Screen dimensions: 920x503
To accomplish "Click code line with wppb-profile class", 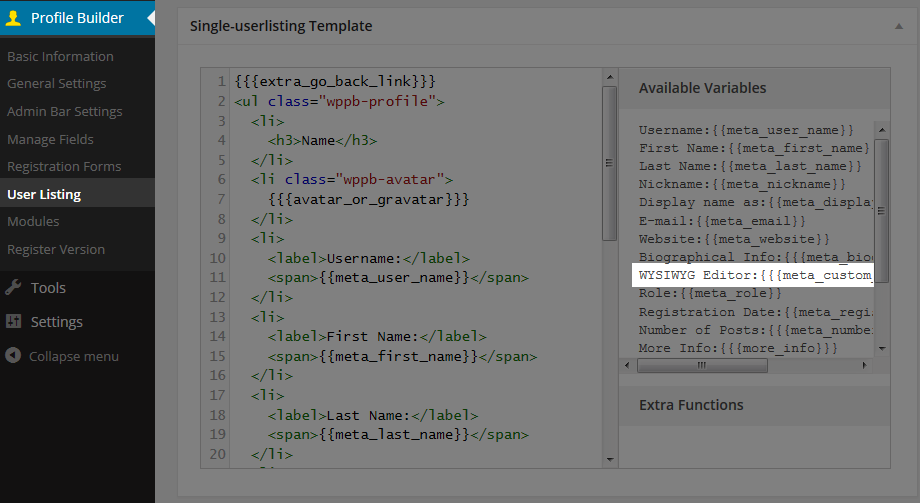I will [339, 101].
